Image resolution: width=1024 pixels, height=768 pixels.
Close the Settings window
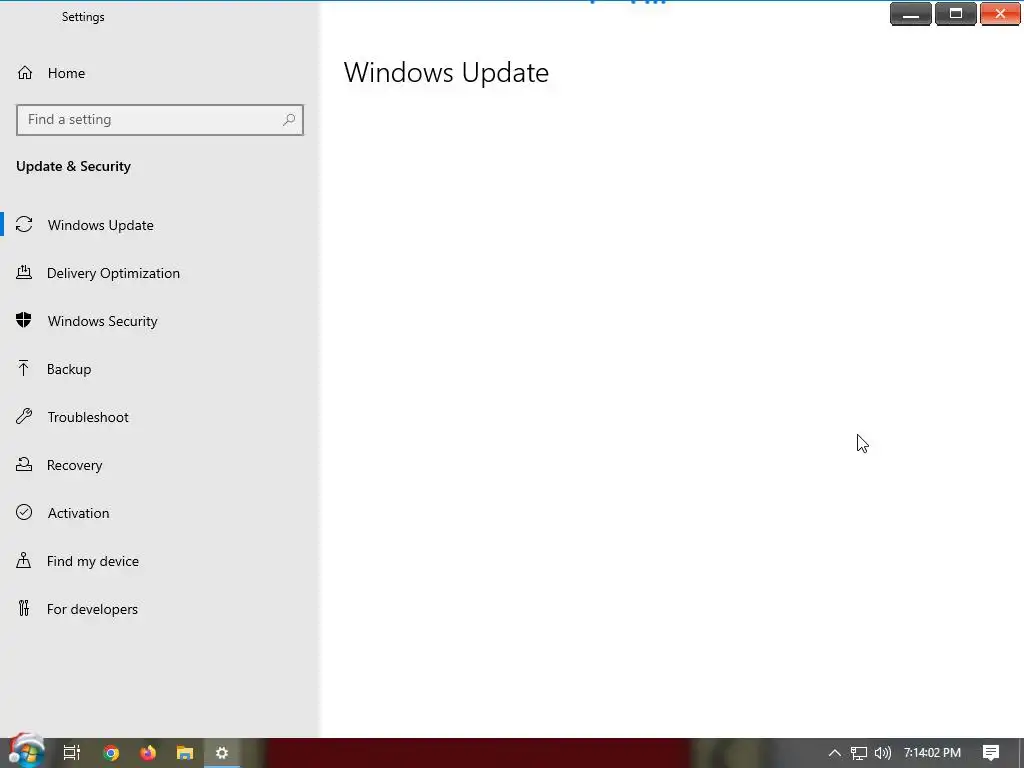point(1000,14)
